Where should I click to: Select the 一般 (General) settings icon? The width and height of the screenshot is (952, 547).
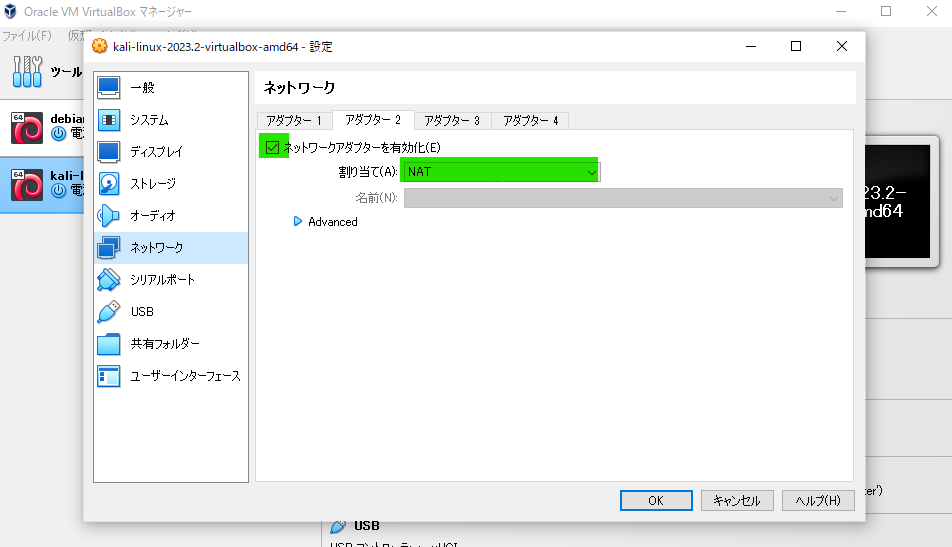[109, 87]
